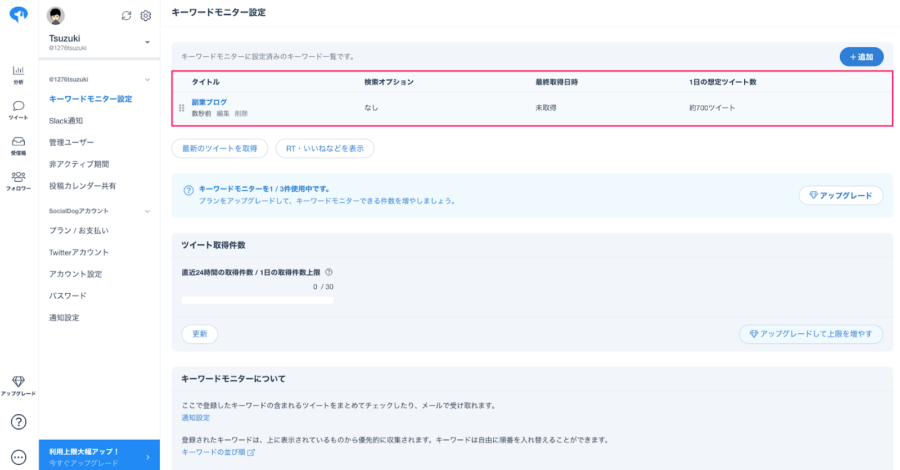Click the help icon beside 取得件数上限 label

coord(329,273)
